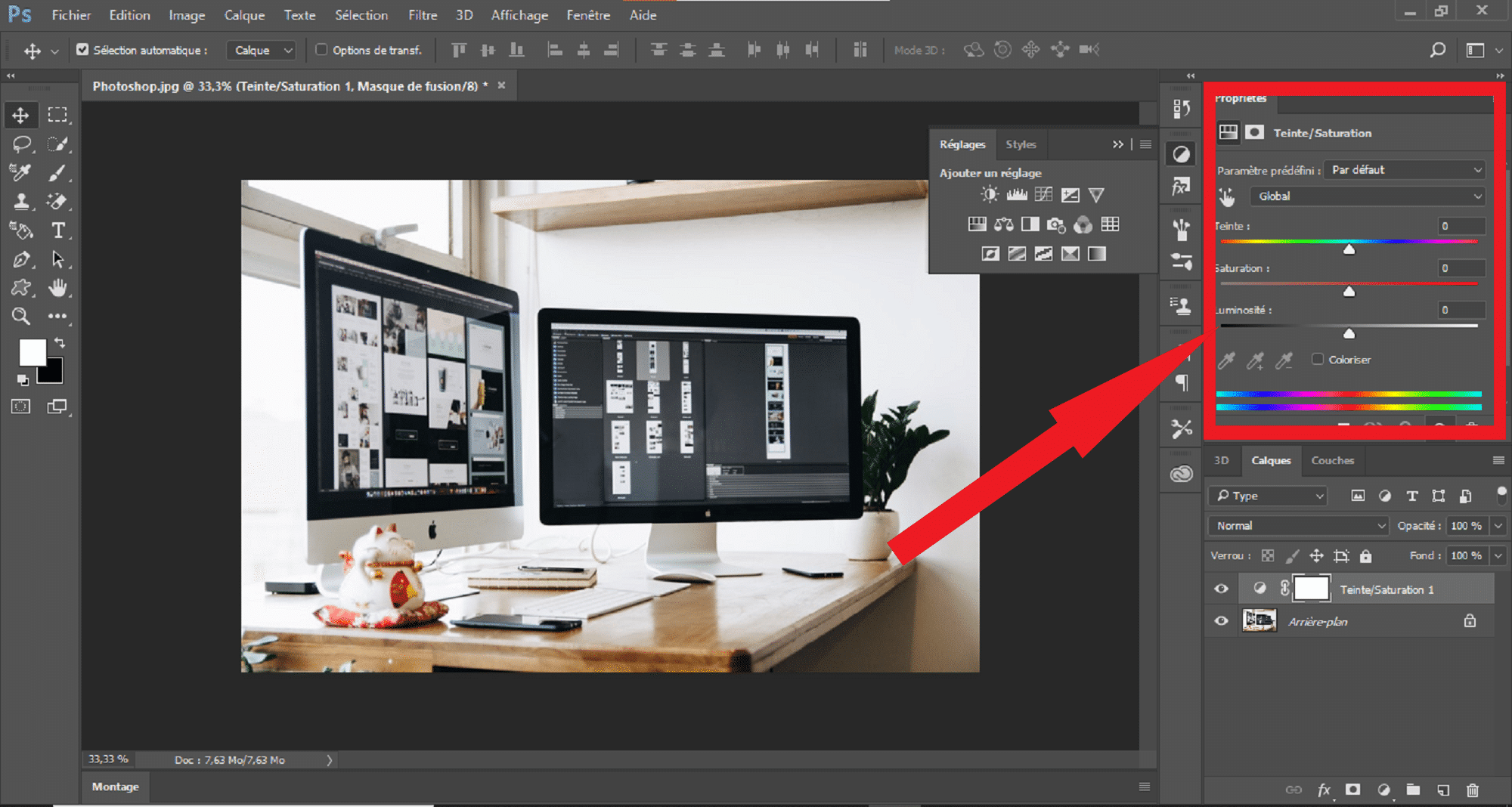
Task: Open the Opacité percentage dropdown arrow
Action: (1498, 526)
